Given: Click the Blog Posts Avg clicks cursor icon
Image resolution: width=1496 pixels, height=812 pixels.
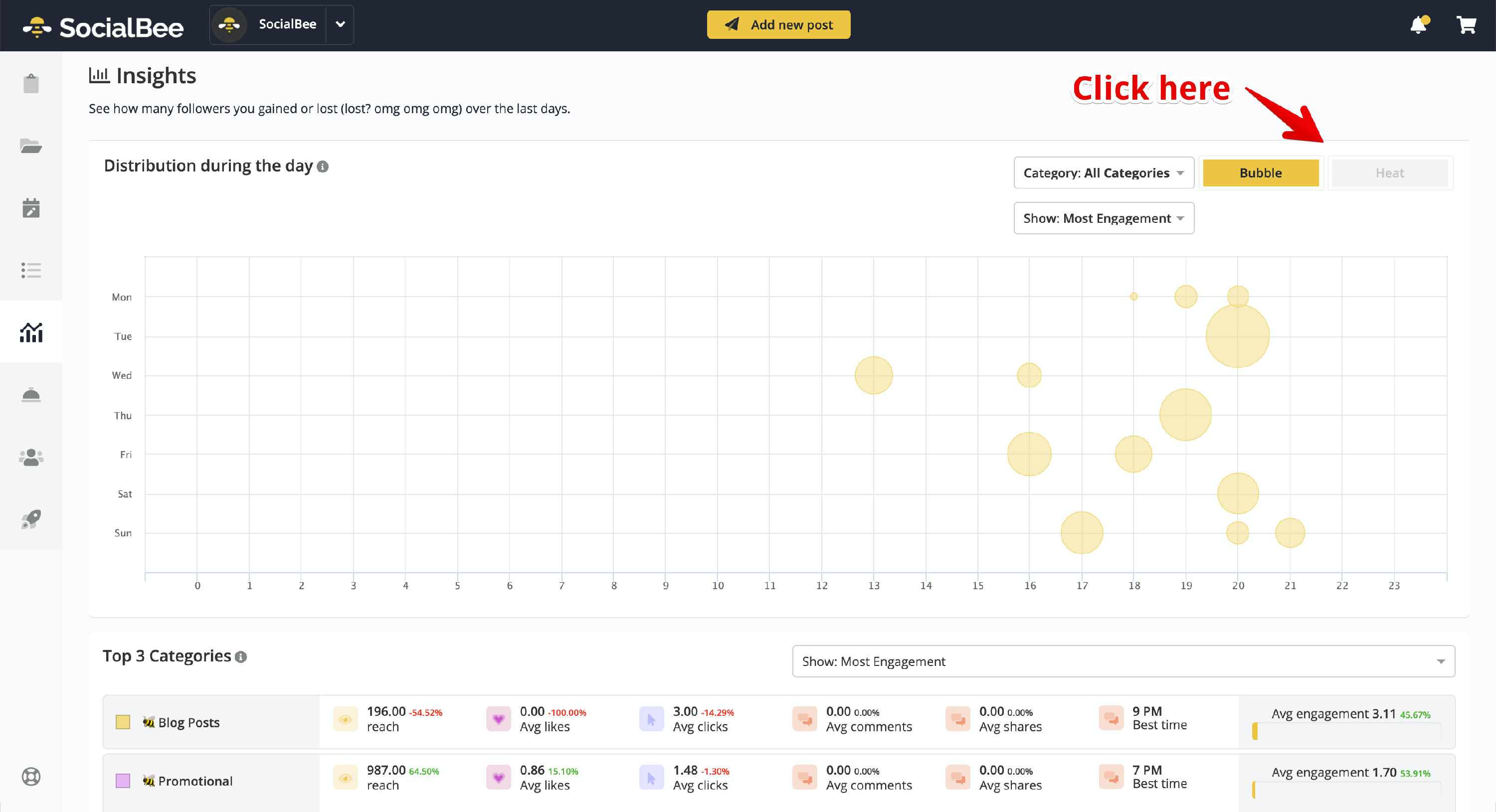Looking at the screenshot, I should [652, 719].
